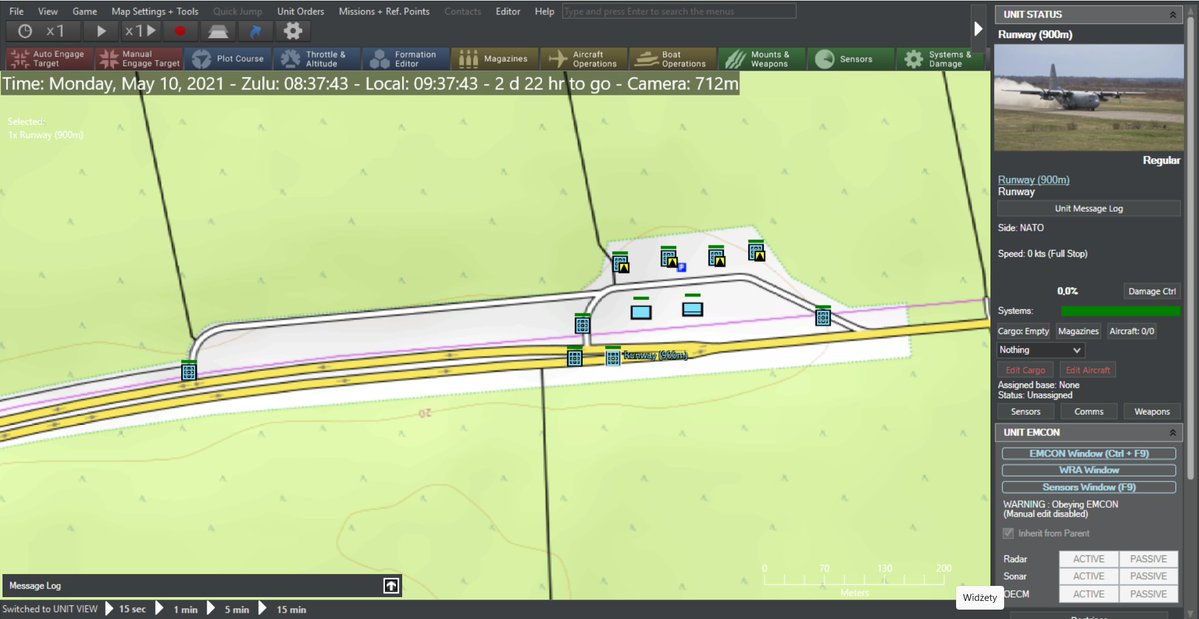
Task: Open settings via the gear toolbar icon
Action: click(293, 31)
